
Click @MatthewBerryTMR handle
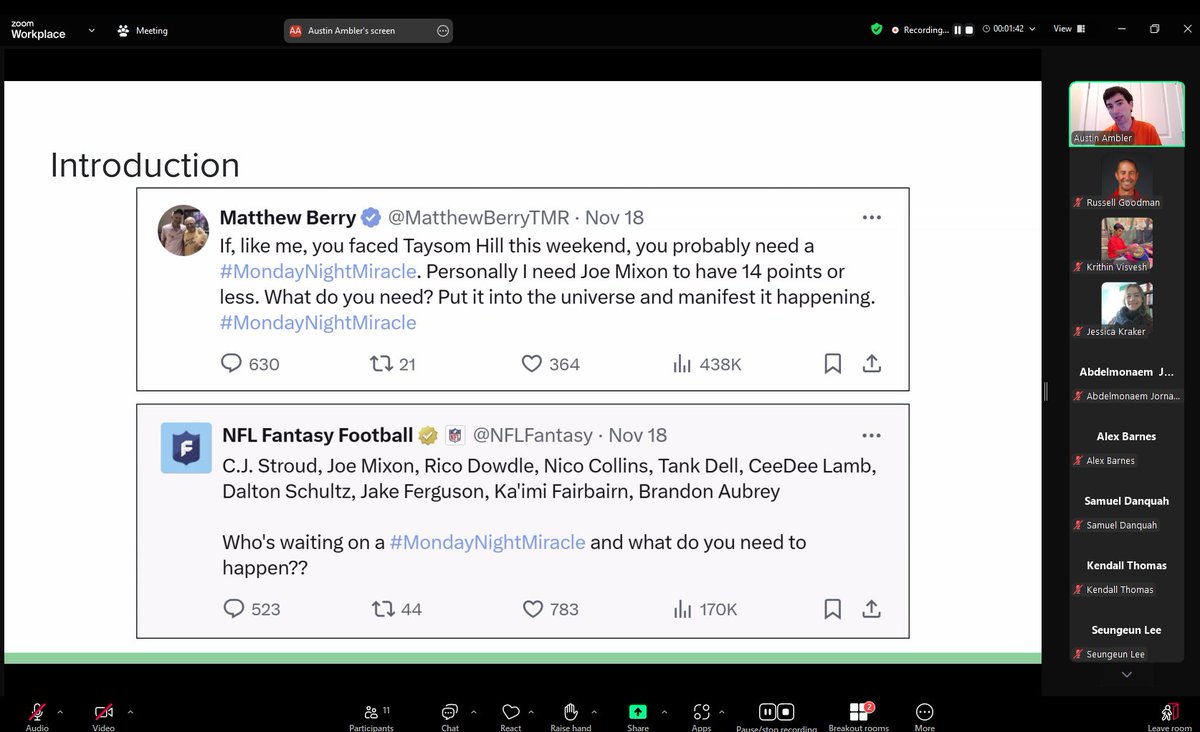coord(478,217)
